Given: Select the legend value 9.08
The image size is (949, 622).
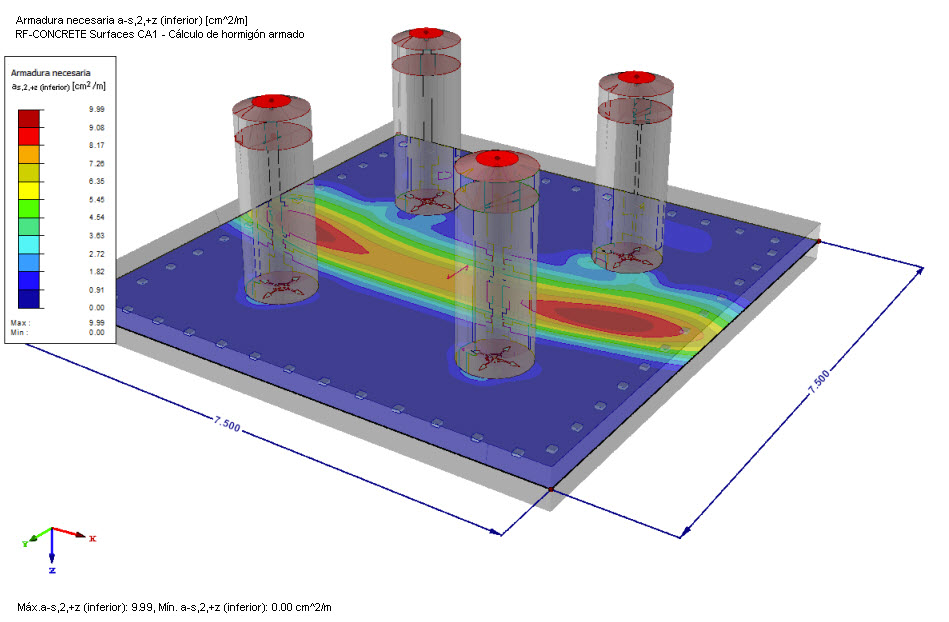Looking at the screenshot, I should 97,128.
